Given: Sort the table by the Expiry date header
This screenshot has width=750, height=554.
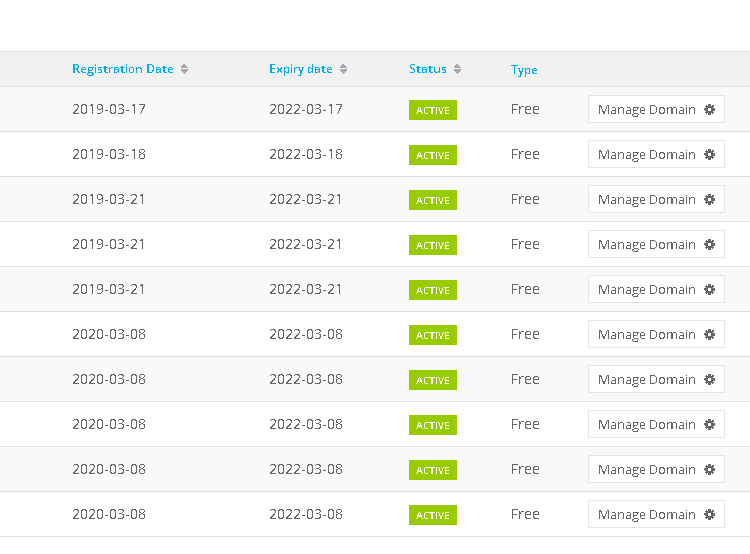Looking at the screenshot, I should [x=300, y=69].
